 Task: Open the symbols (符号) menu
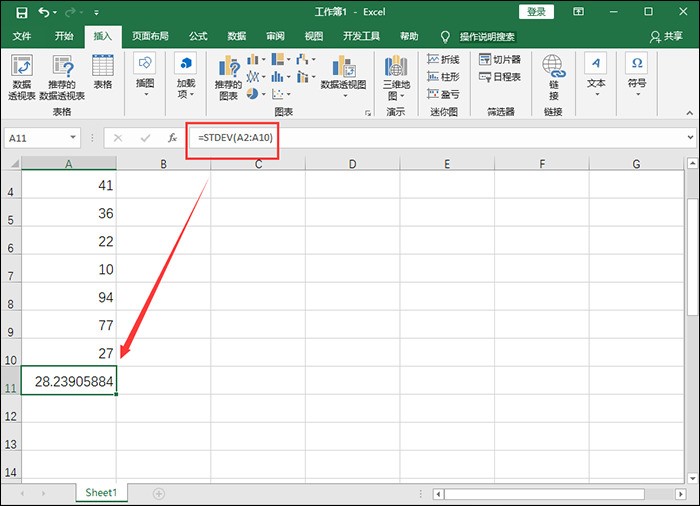[x=637, y=75]
